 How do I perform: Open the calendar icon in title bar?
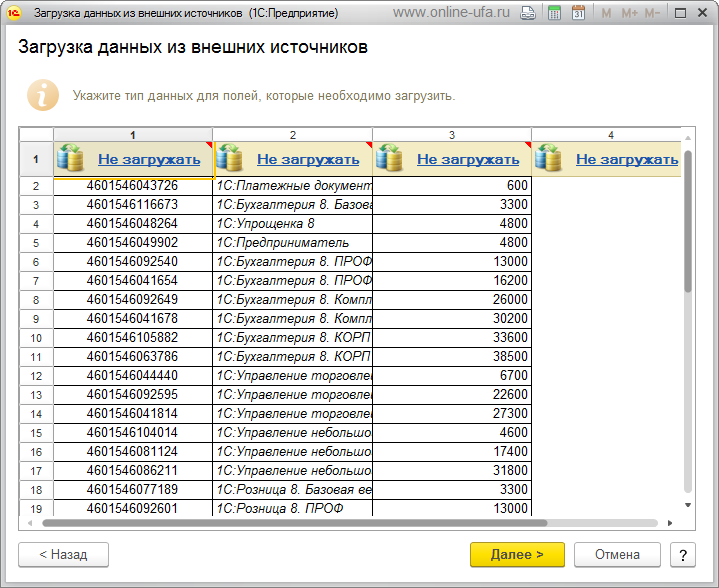pyautogui.click(x=578, y=13)
